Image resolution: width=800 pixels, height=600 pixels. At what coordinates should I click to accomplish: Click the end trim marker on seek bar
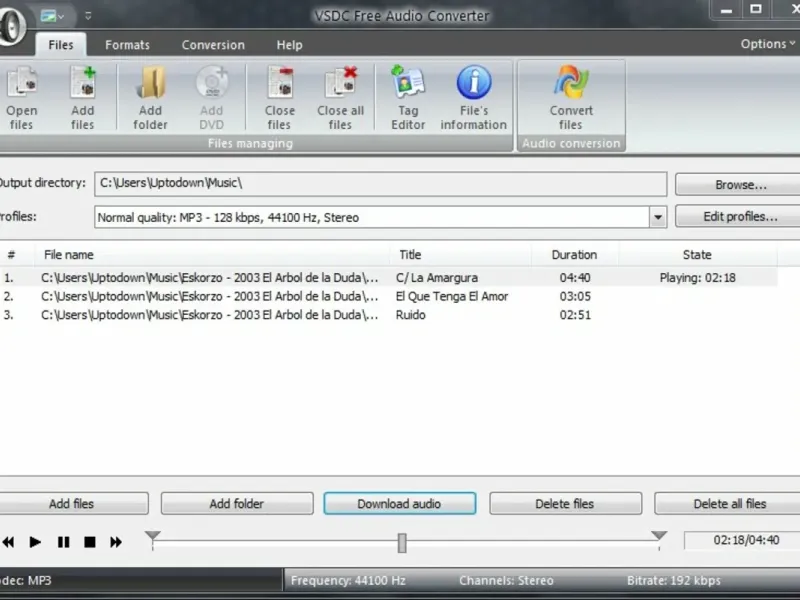(659, 536)
